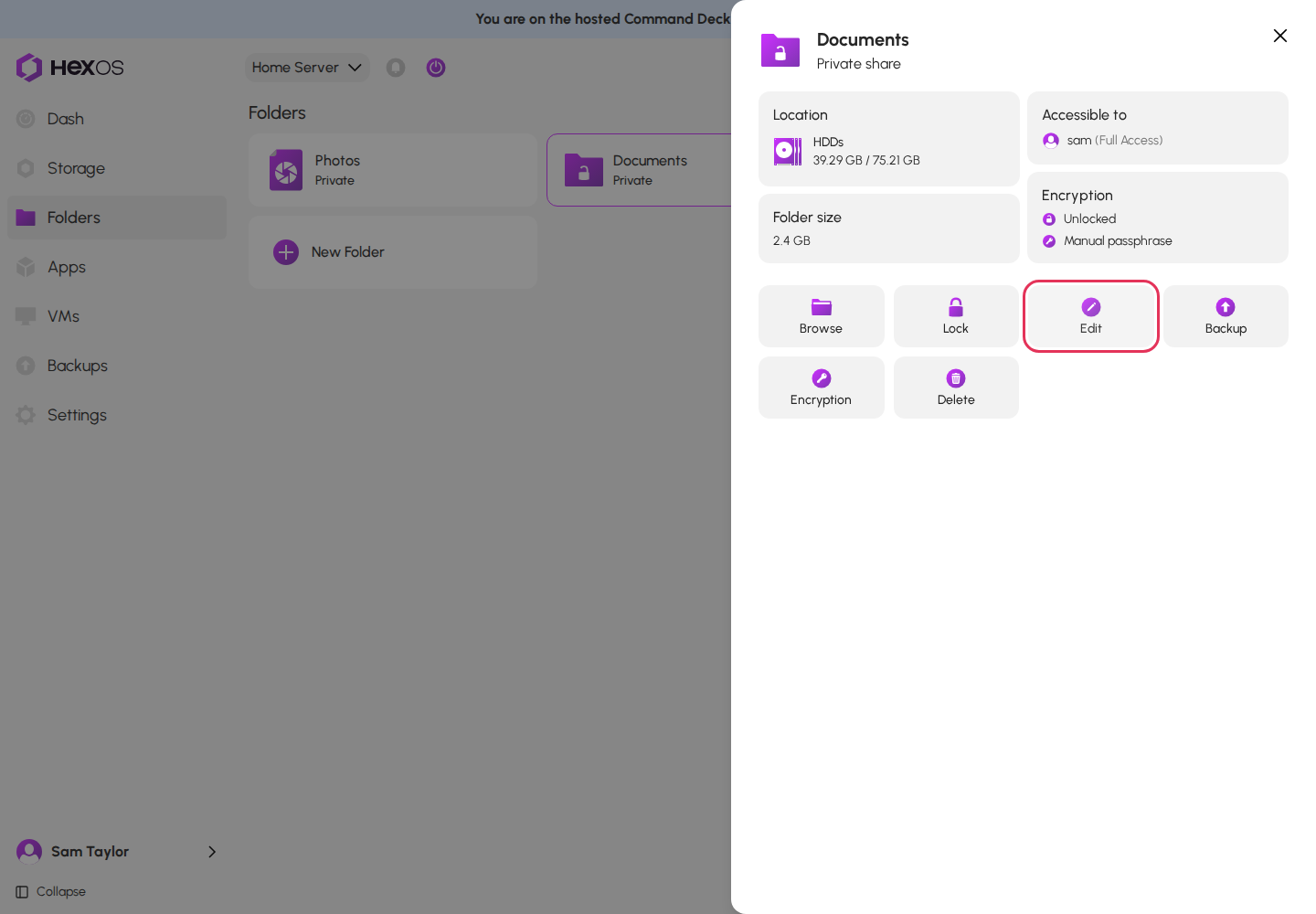Click the 2.4 GB folder size
The height and width of the screenshot is (914, 1316).
coord(791,240)
